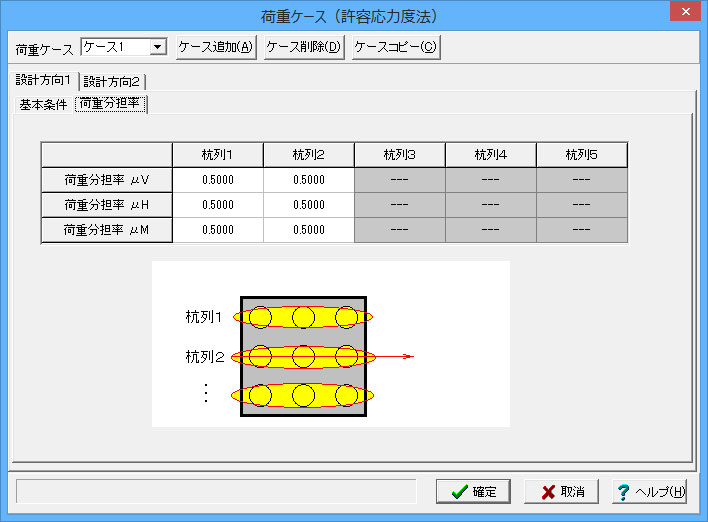Open the 基本条件 sub-tab
This screenshot has width=708, height=522.
tap(43, 105)
